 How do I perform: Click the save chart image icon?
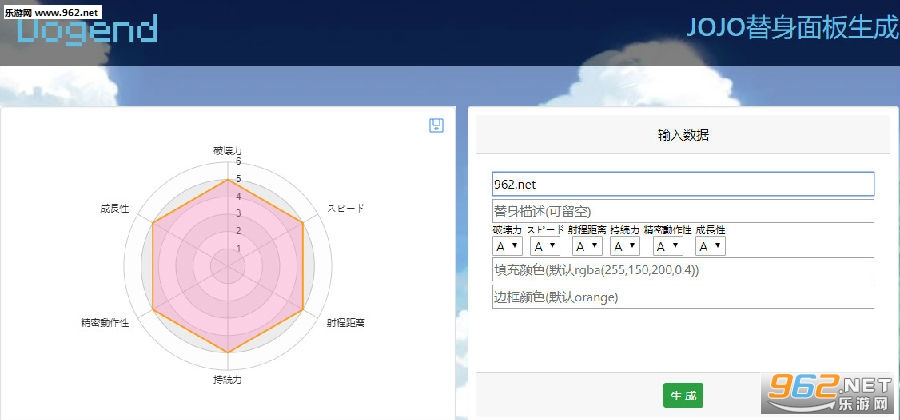[436, 126]
